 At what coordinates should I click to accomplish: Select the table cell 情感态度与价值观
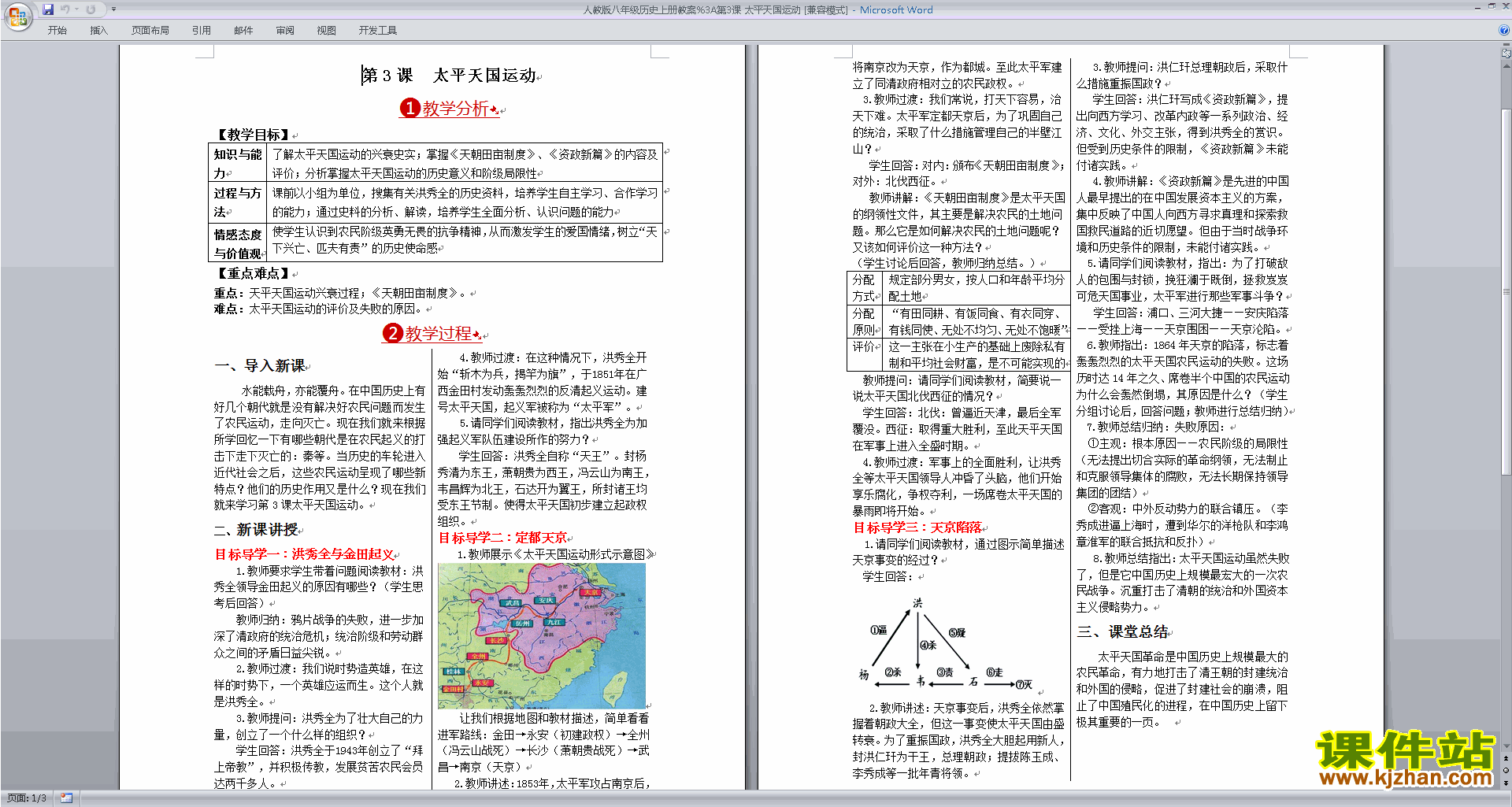[x=238, y=243]
